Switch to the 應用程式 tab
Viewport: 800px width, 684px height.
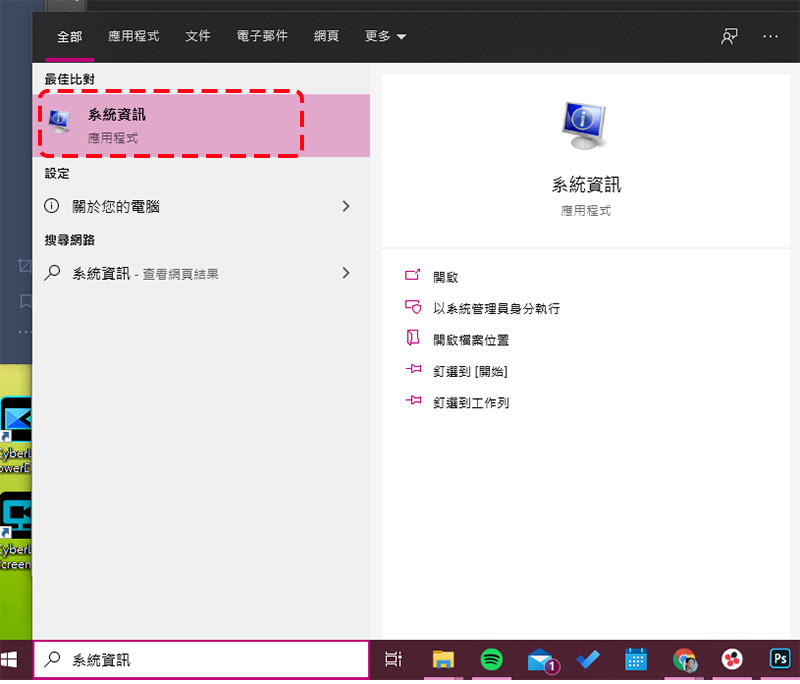click(x=134, y=36)
